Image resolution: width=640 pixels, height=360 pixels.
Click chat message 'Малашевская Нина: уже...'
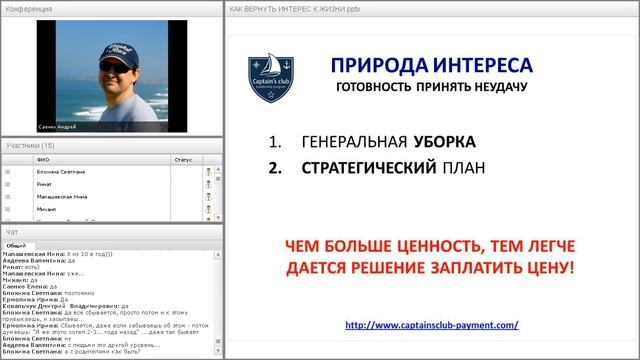click(43, 273)
